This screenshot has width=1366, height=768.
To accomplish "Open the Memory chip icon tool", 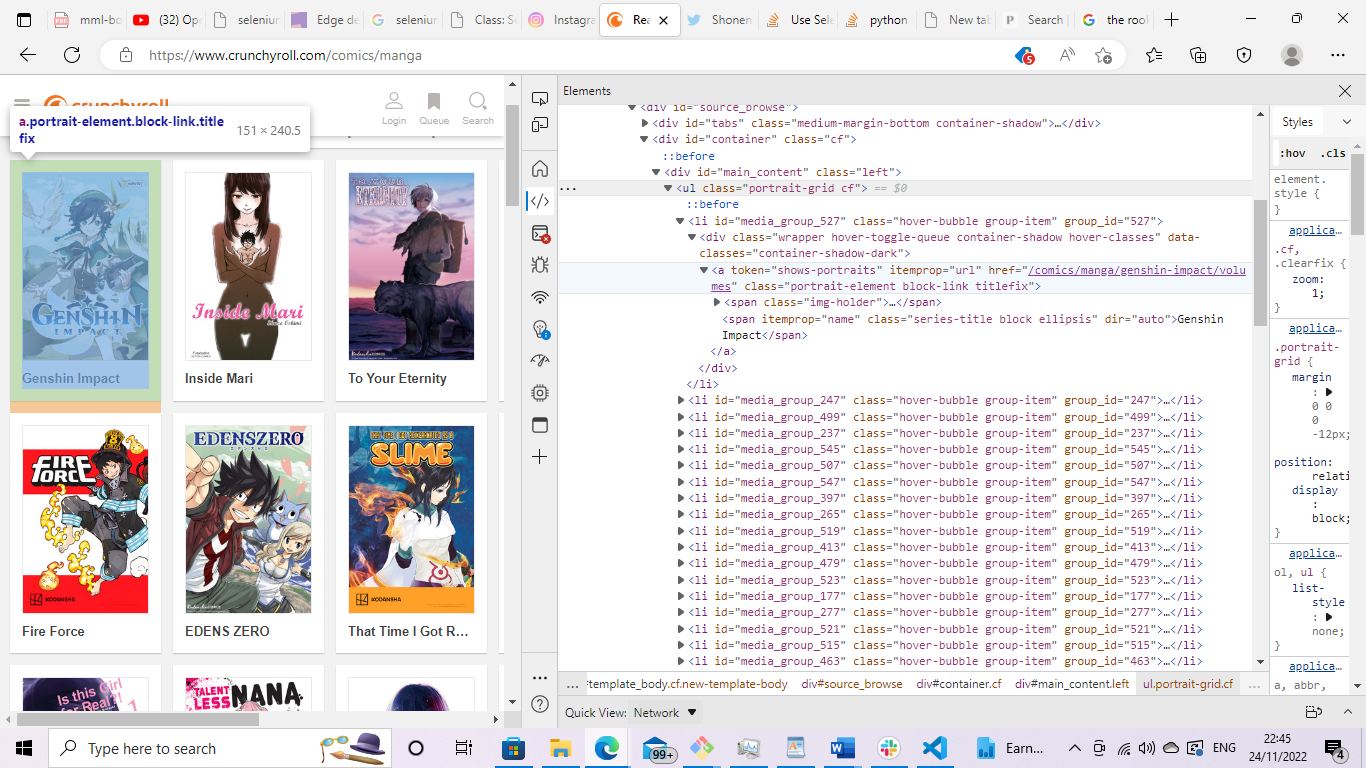I will click(x=540, y=393).
